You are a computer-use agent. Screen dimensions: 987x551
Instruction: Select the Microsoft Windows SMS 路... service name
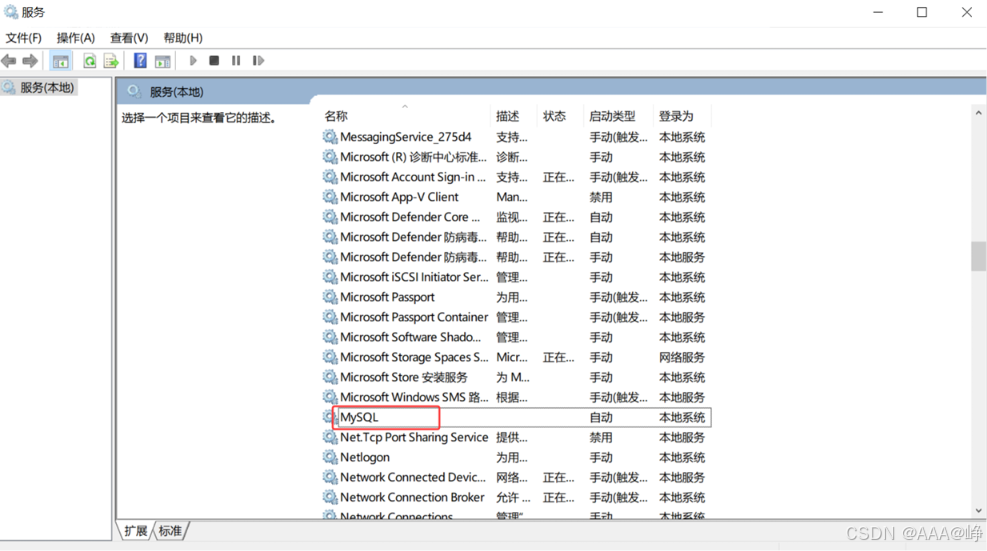click(414, 397)
